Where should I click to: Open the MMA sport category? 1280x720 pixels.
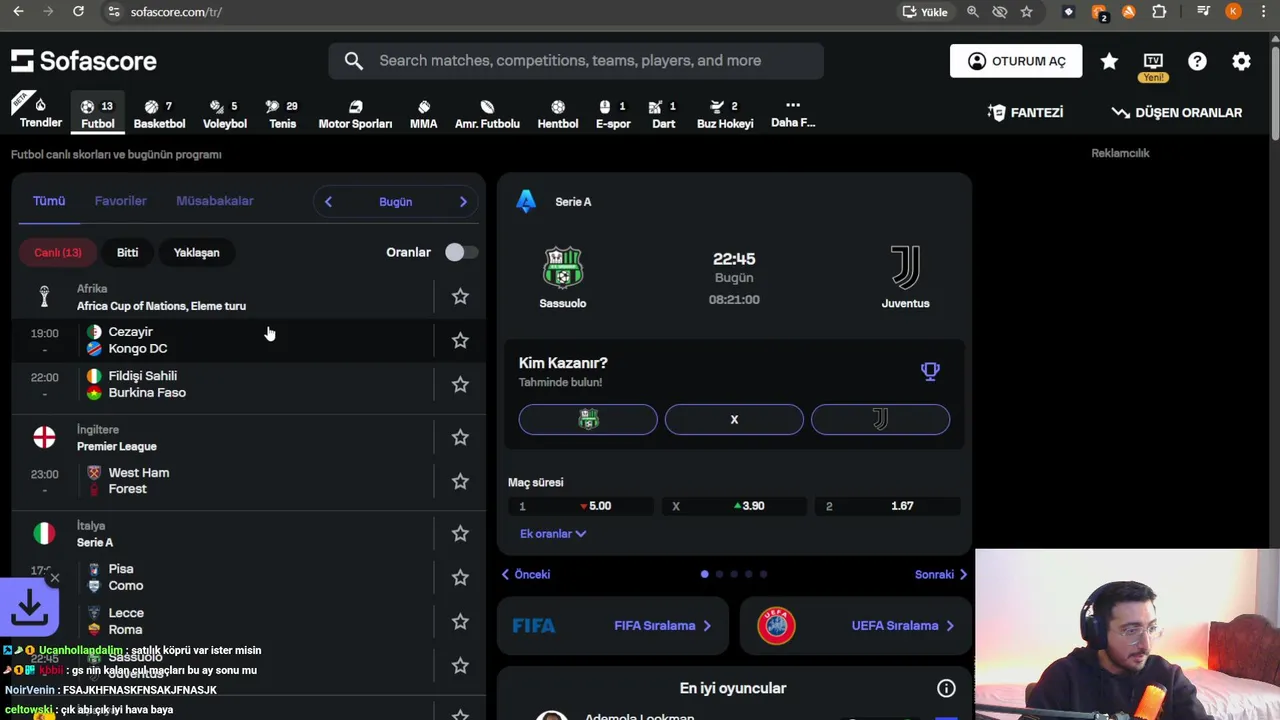[423, 113]
